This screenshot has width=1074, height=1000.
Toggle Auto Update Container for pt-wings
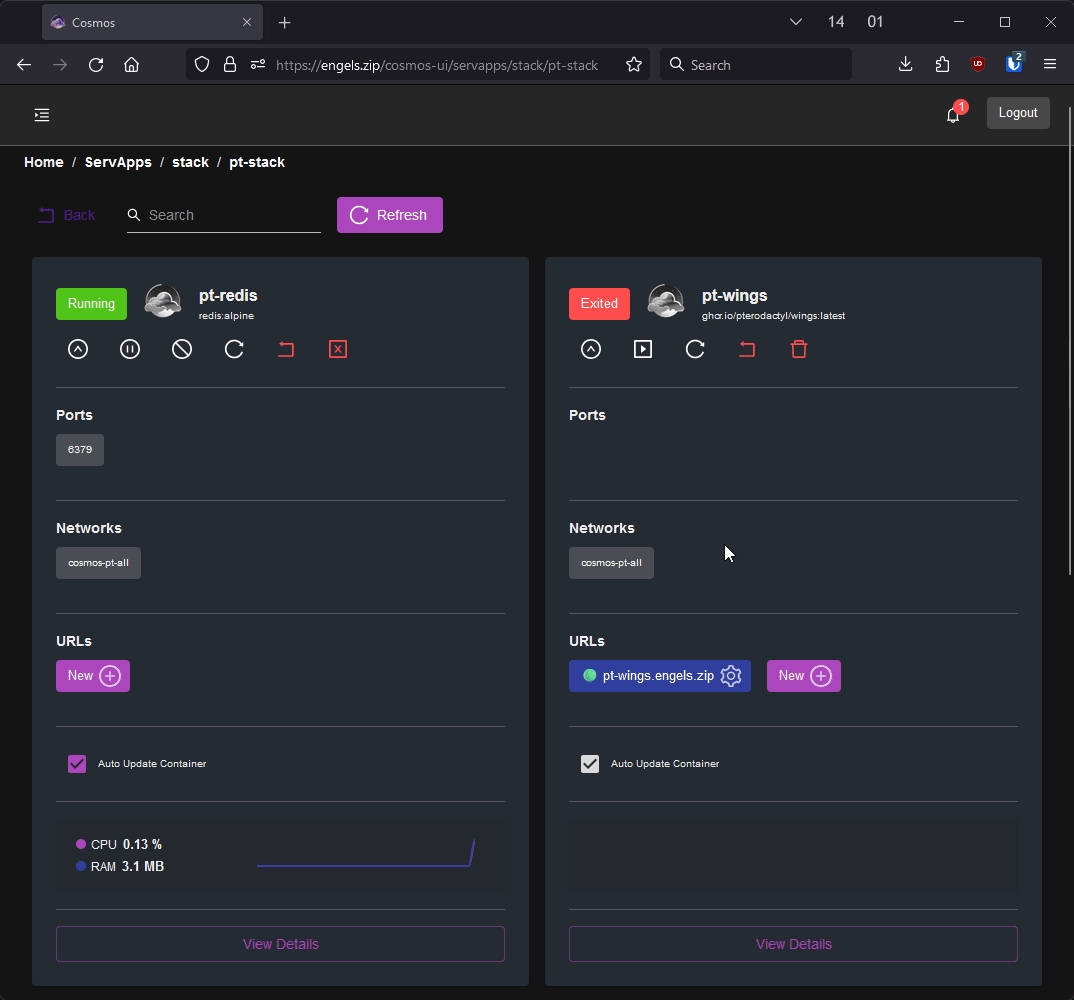[x=590, y=764]
